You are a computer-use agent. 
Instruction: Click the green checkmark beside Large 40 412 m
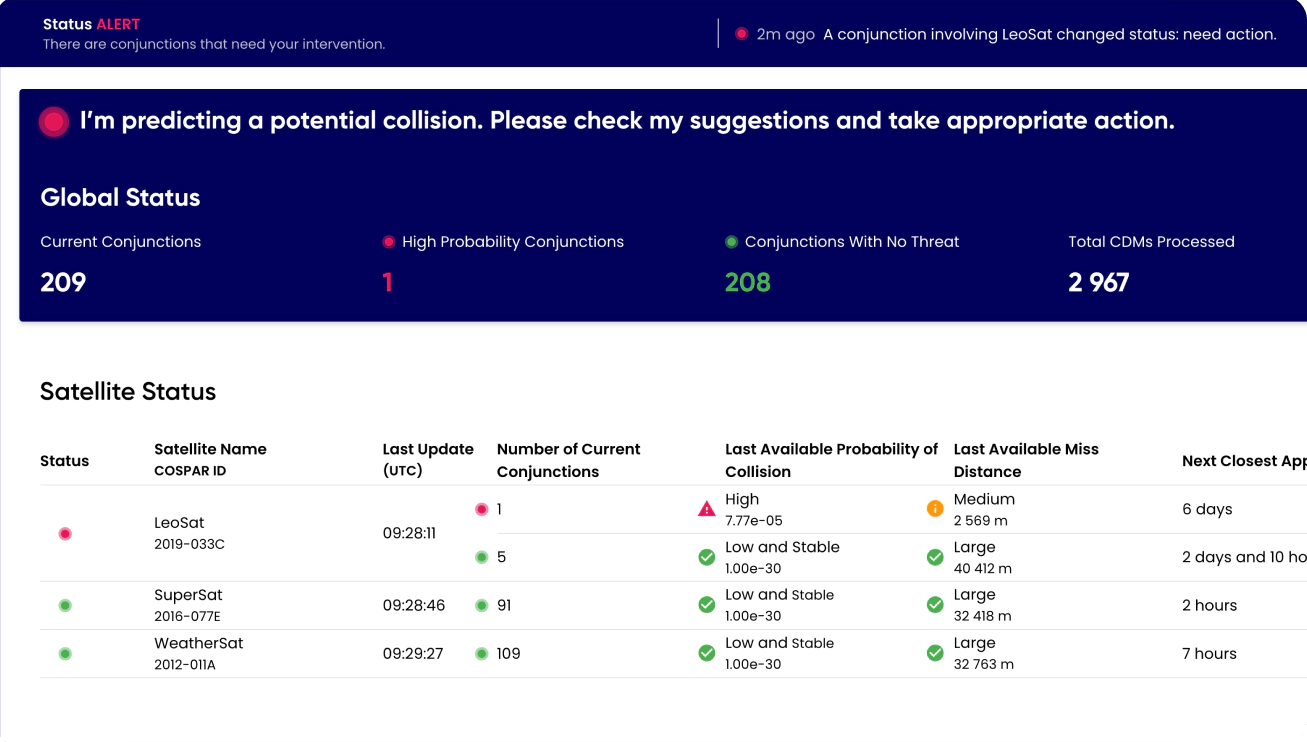935,557
